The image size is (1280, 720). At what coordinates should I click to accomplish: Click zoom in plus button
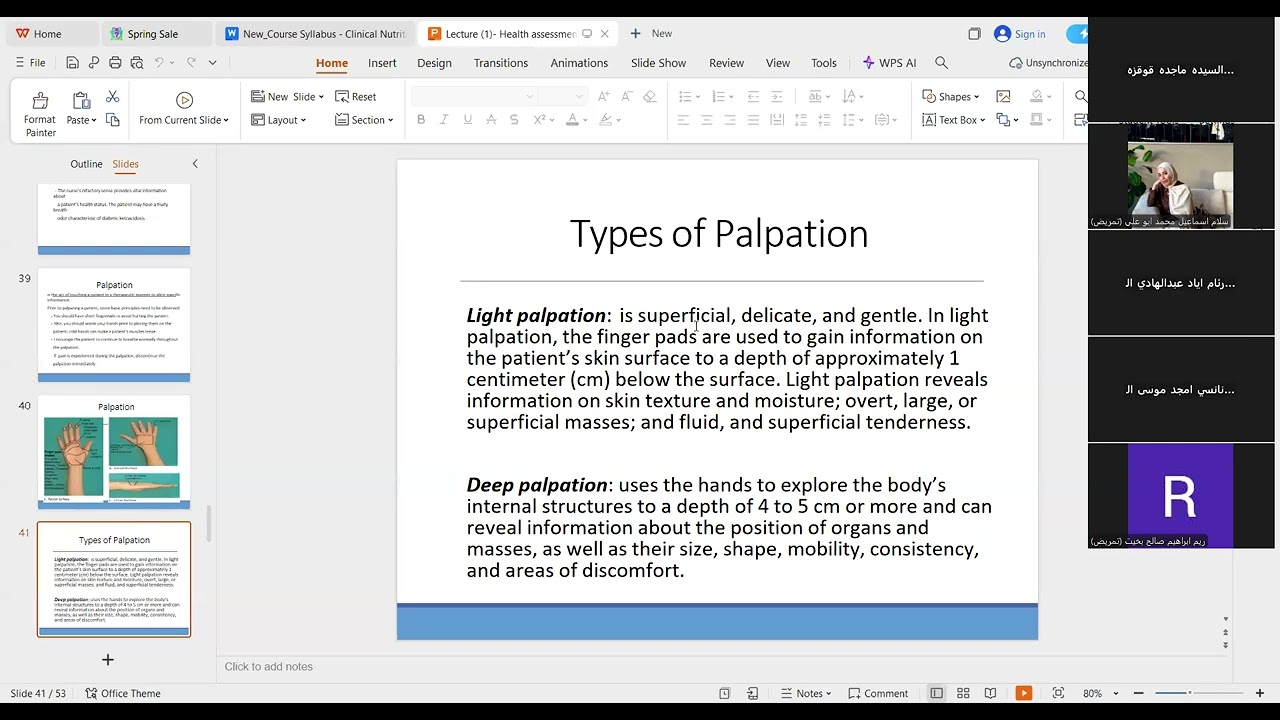1260,693
